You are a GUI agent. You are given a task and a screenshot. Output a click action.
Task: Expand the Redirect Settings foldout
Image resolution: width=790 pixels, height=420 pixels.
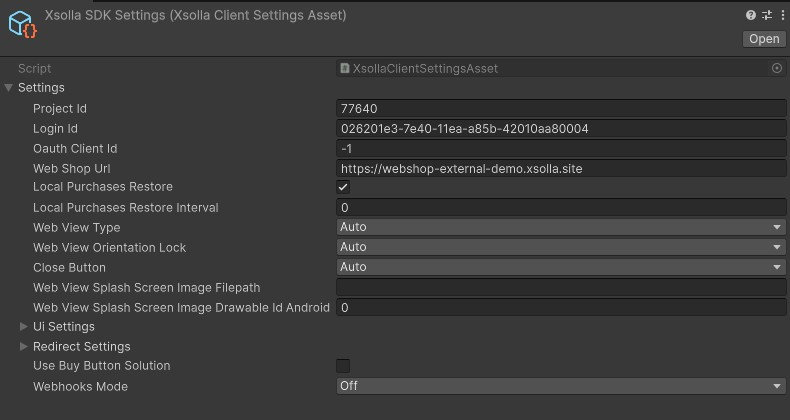click(x=24, y=346)
